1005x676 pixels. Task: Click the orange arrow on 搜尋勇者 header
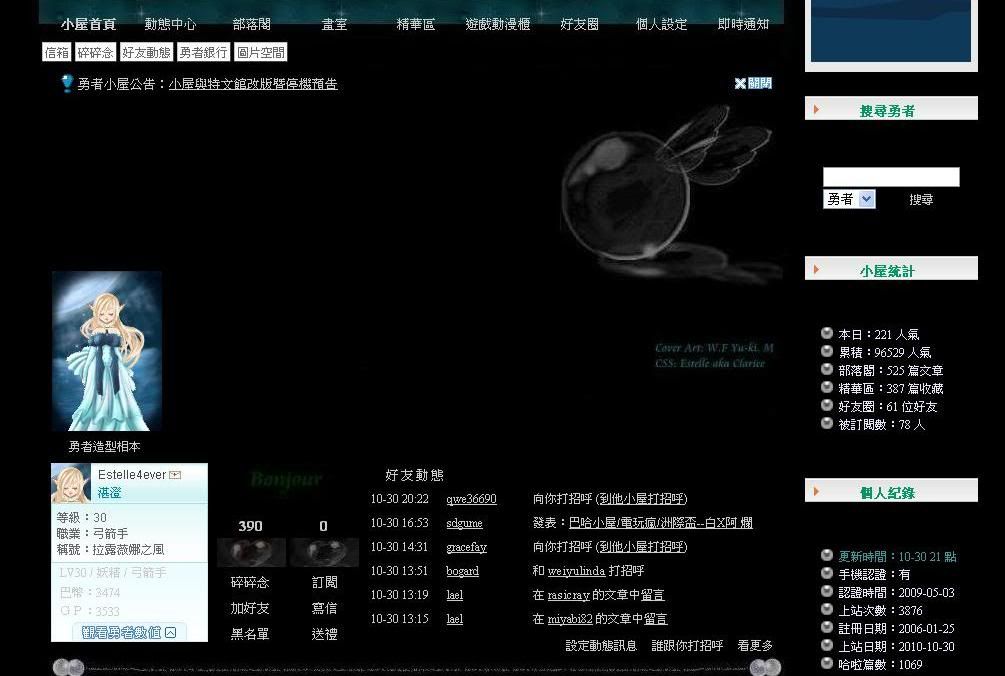click(x=817, y=110)
